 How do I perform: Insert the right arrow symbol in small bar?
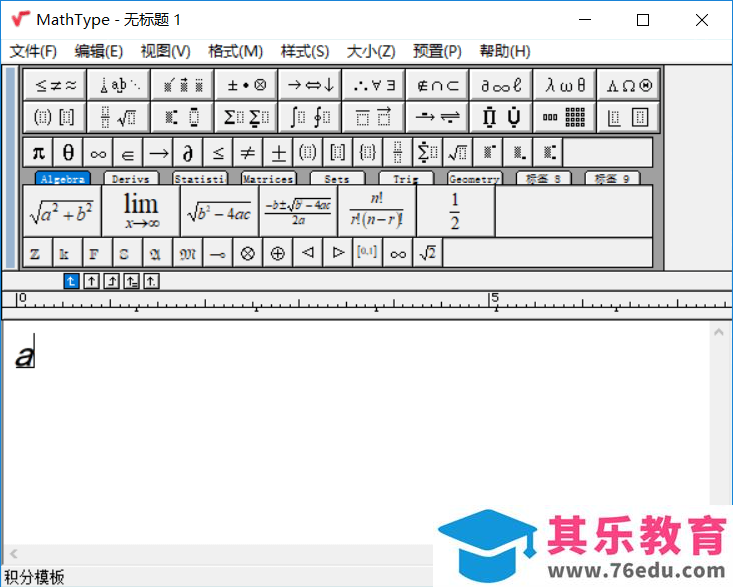(158, 152)
